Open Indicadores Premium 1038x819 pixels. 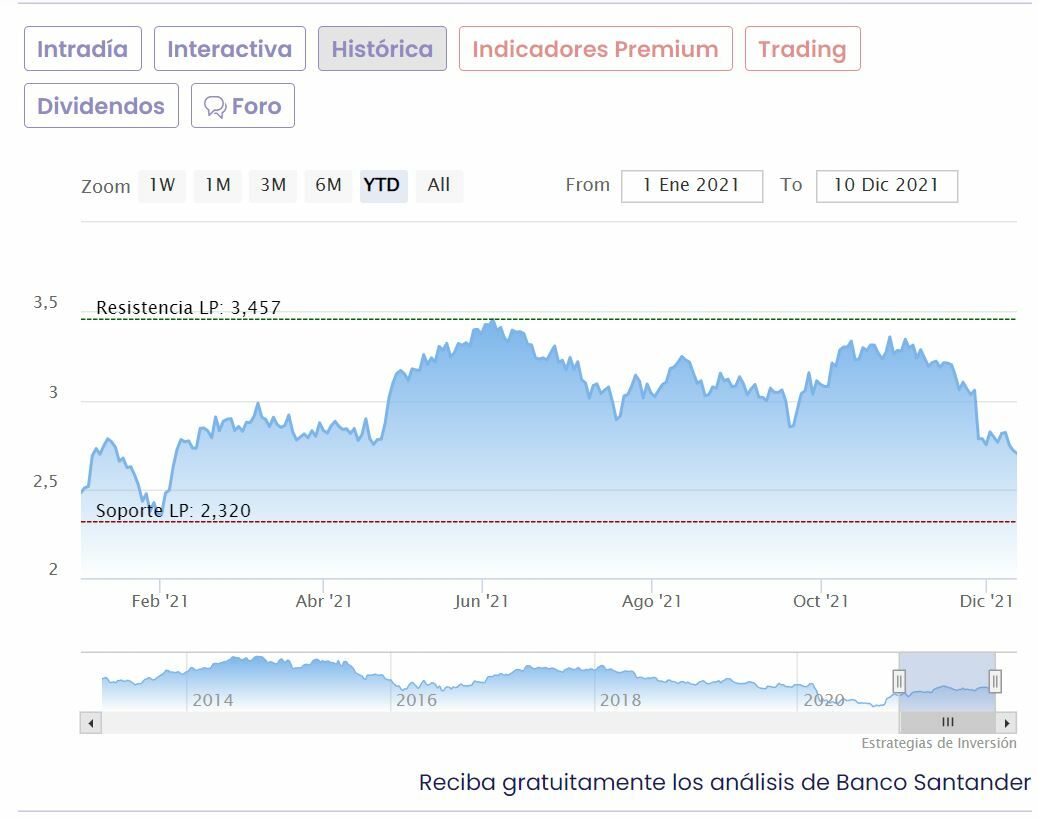pos(595,49)
